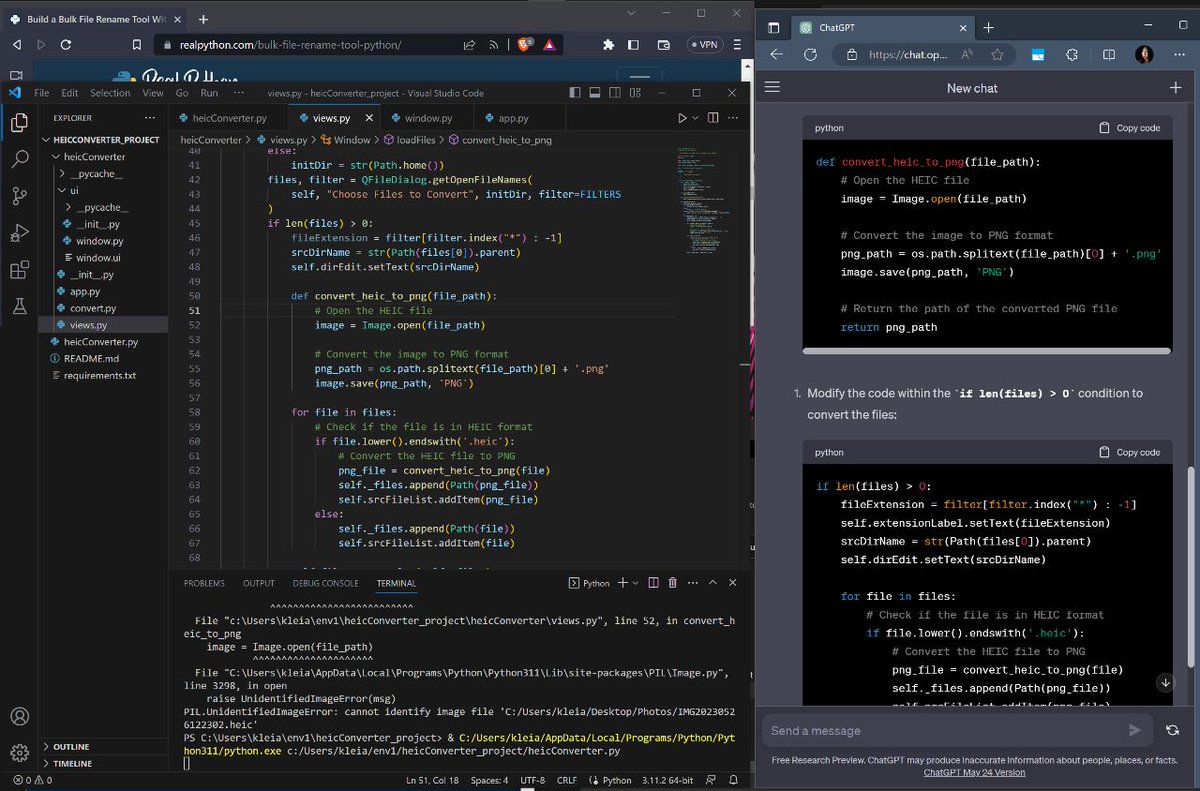This screenshot has height=791, width=1200.
Task: Copy code from first ChatGPT code block
Action: pos(1130,128)
